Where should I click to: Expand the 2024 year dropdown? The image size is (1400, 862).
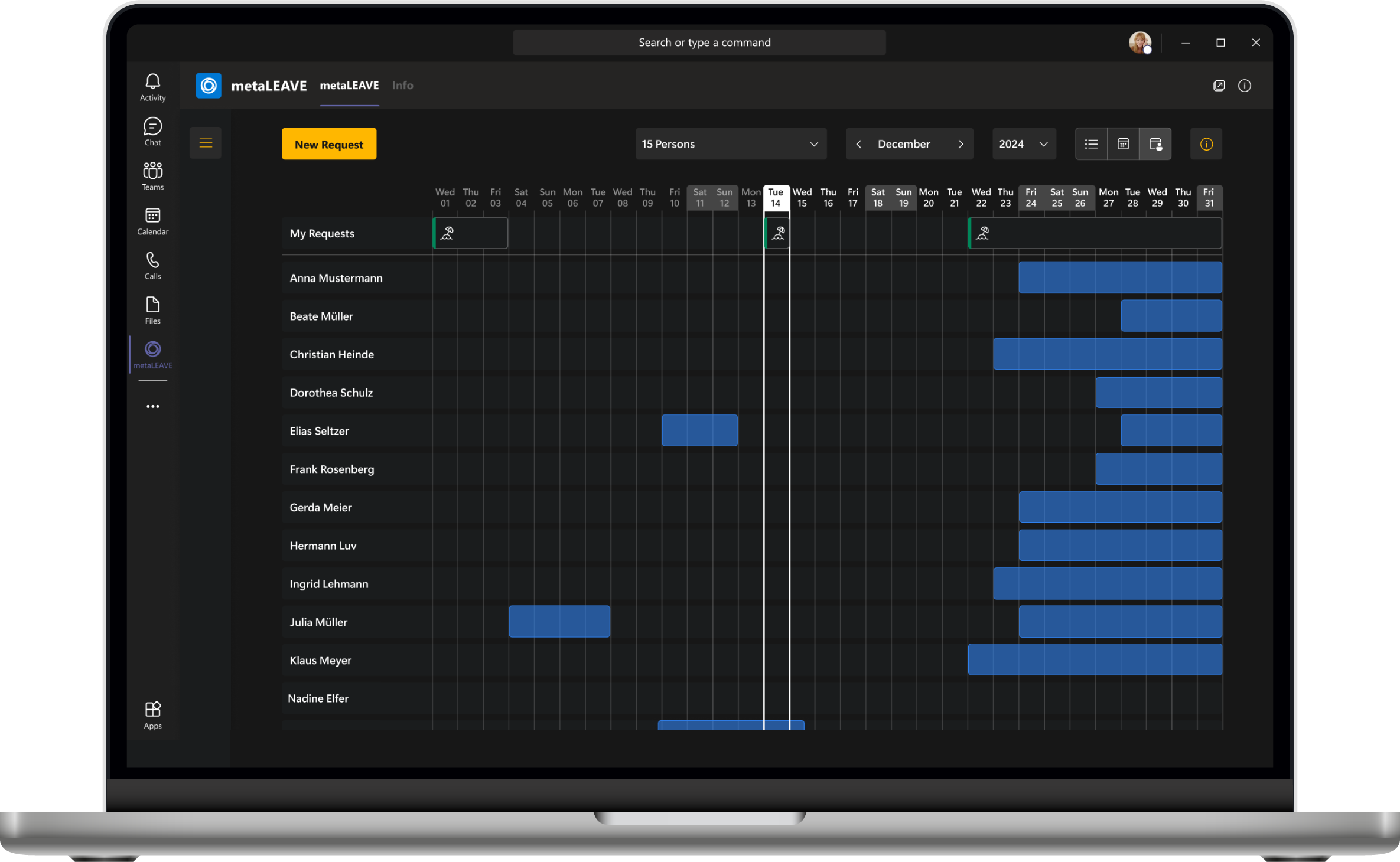[x=1024, y=144]
